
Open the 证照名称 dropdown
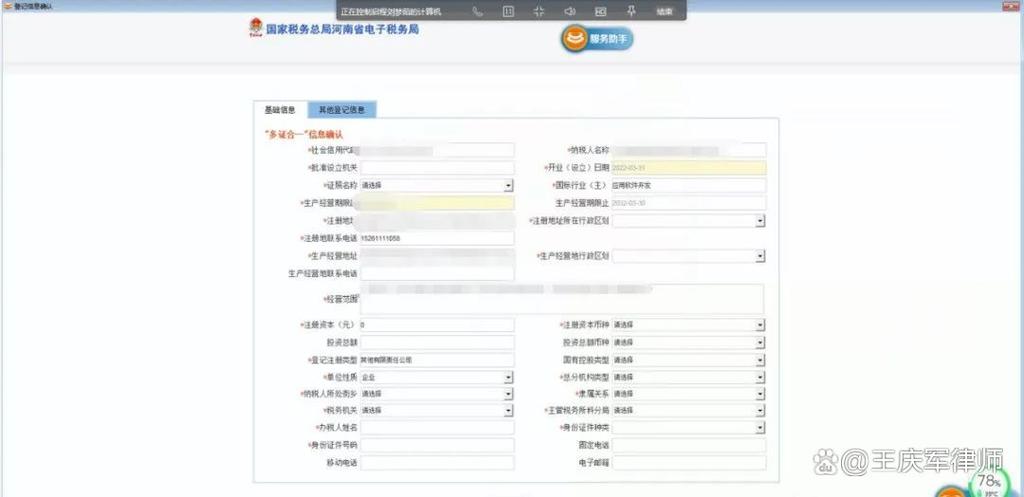pyautogui.click(x=437, y=185)
